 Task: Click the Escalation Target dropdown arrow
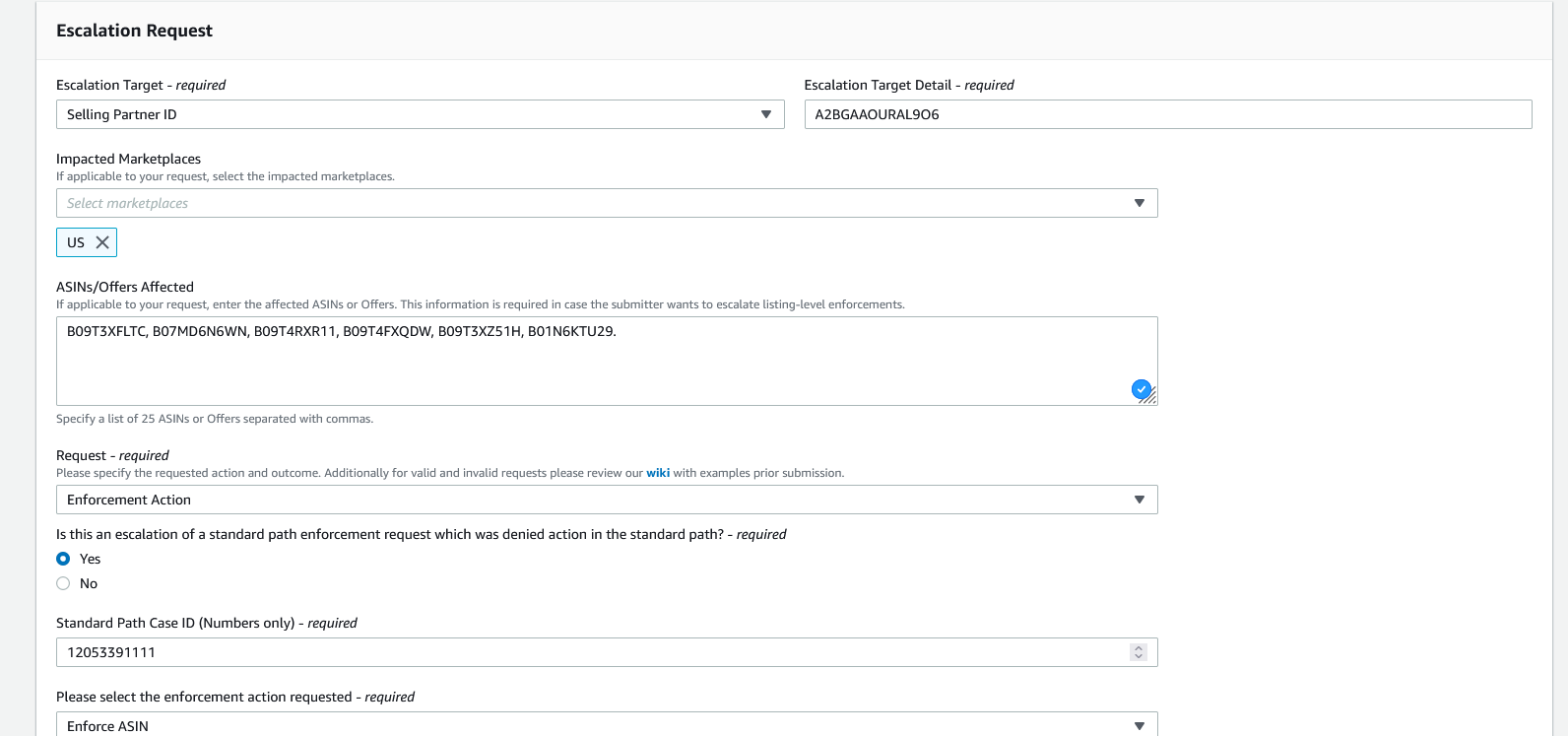click(766, 114)
